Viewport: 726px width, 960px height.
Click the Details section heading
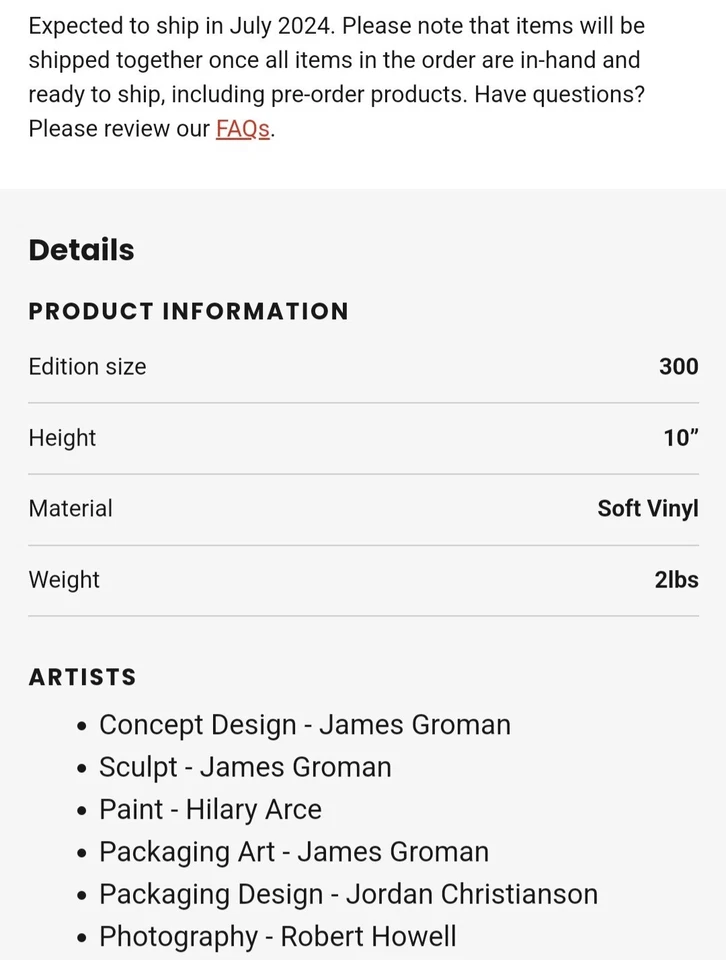[x=81, y=250]
